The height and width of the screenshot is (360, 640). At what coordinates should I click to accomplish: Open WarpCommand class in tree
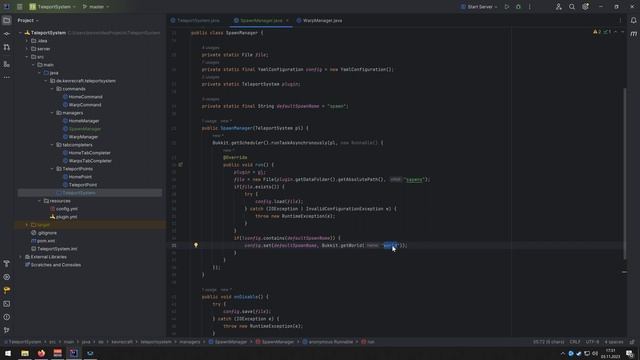click(x=82, y=105)
